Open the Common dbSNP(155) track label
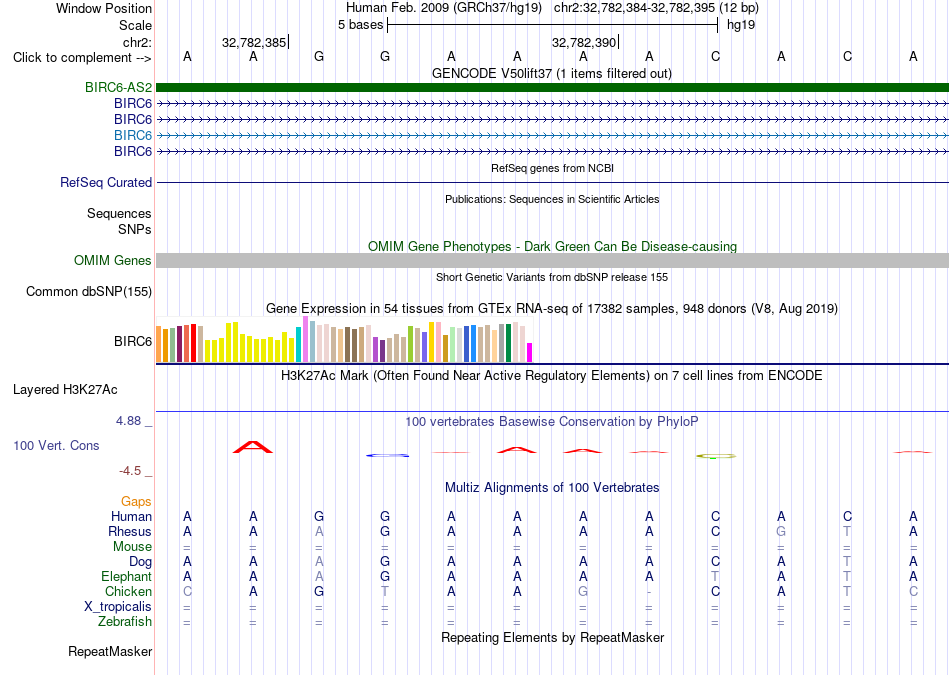Viewport: 950px width, 675px height. (89, 291)
